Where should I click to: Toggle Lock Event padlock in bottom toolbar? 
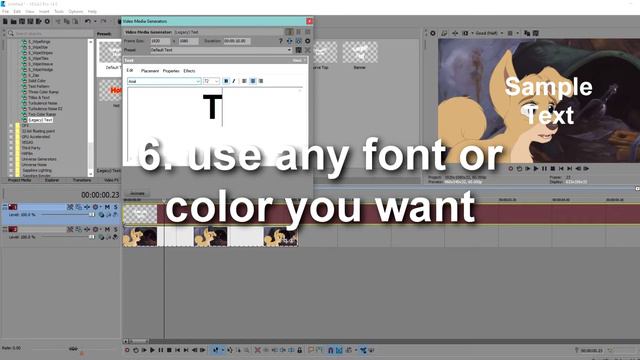click(x=300, y=350)
